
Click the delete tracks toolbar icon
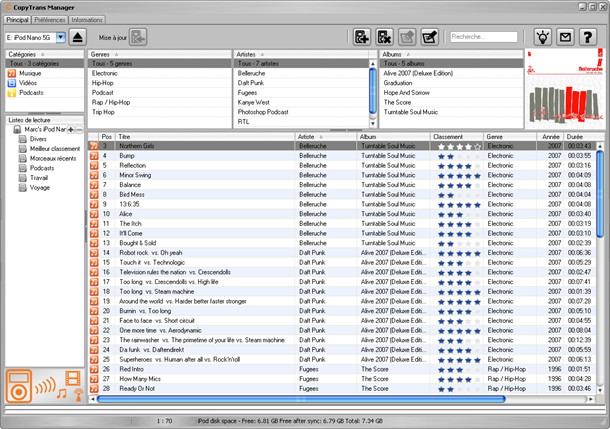(384, 37)
